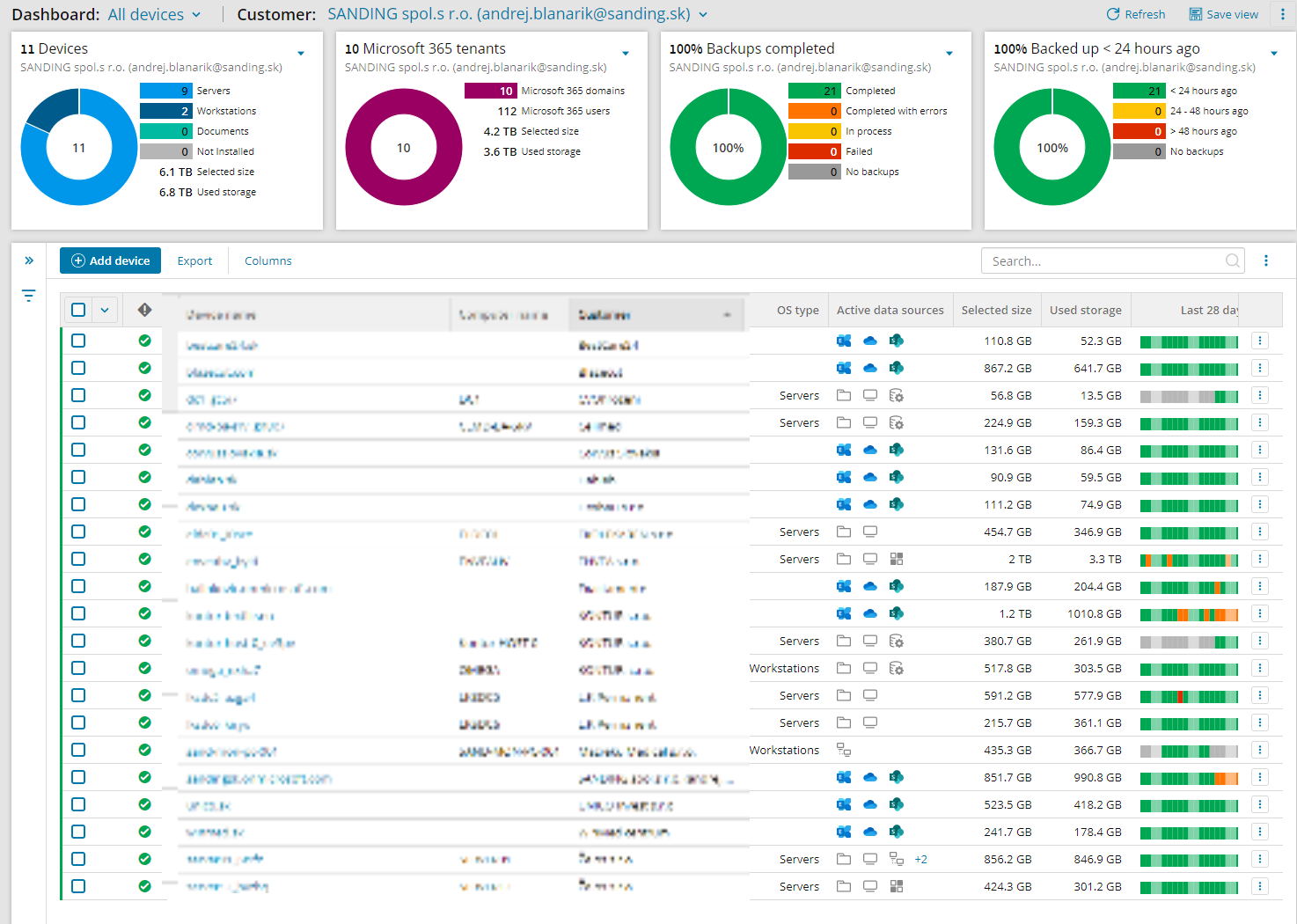Click into the Search input field
The image size is (1297, 924).
(1104, 260)
